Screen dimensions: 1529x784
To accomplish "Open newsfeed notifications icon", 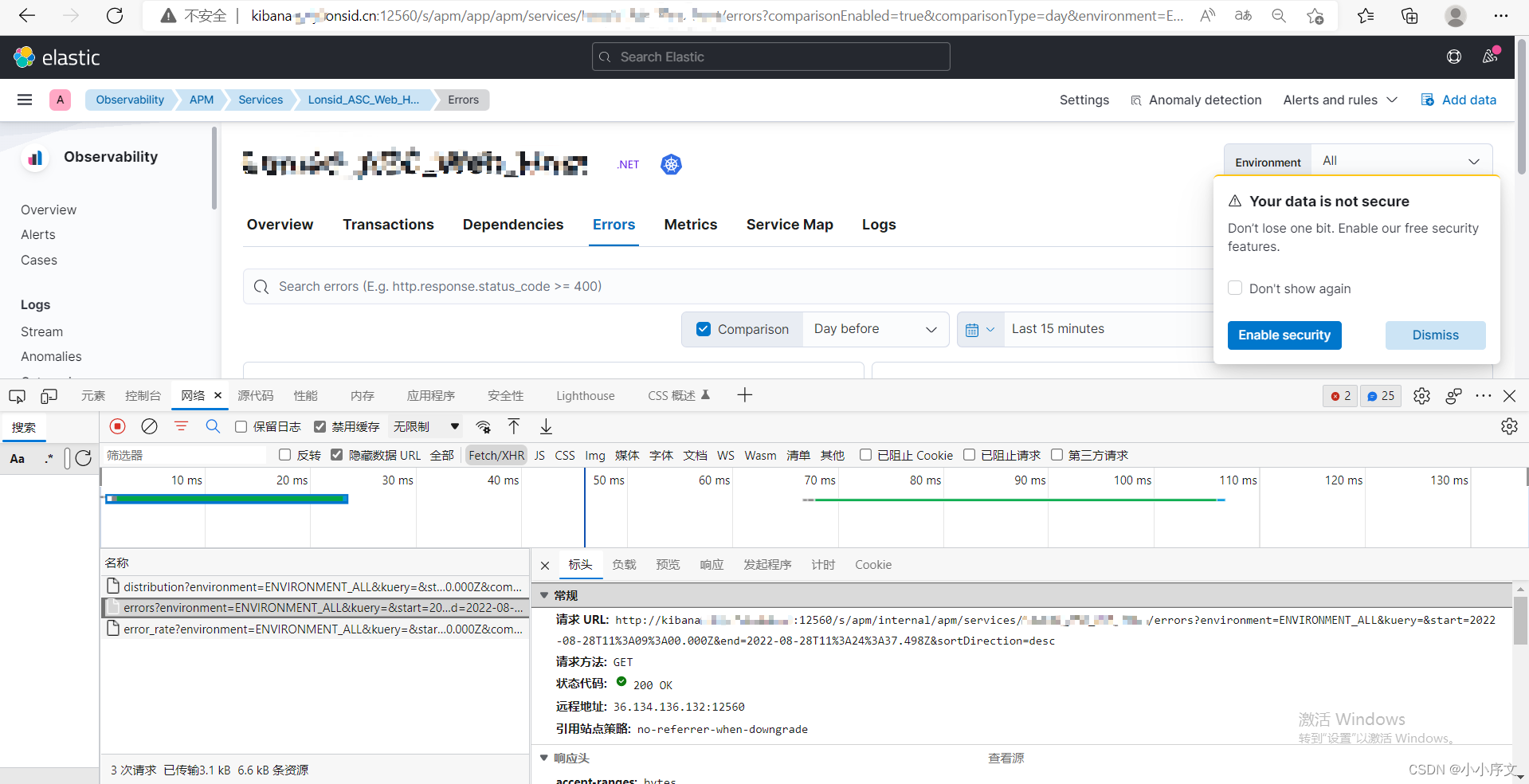I will pyautogui.click(x=1490, y=57).
